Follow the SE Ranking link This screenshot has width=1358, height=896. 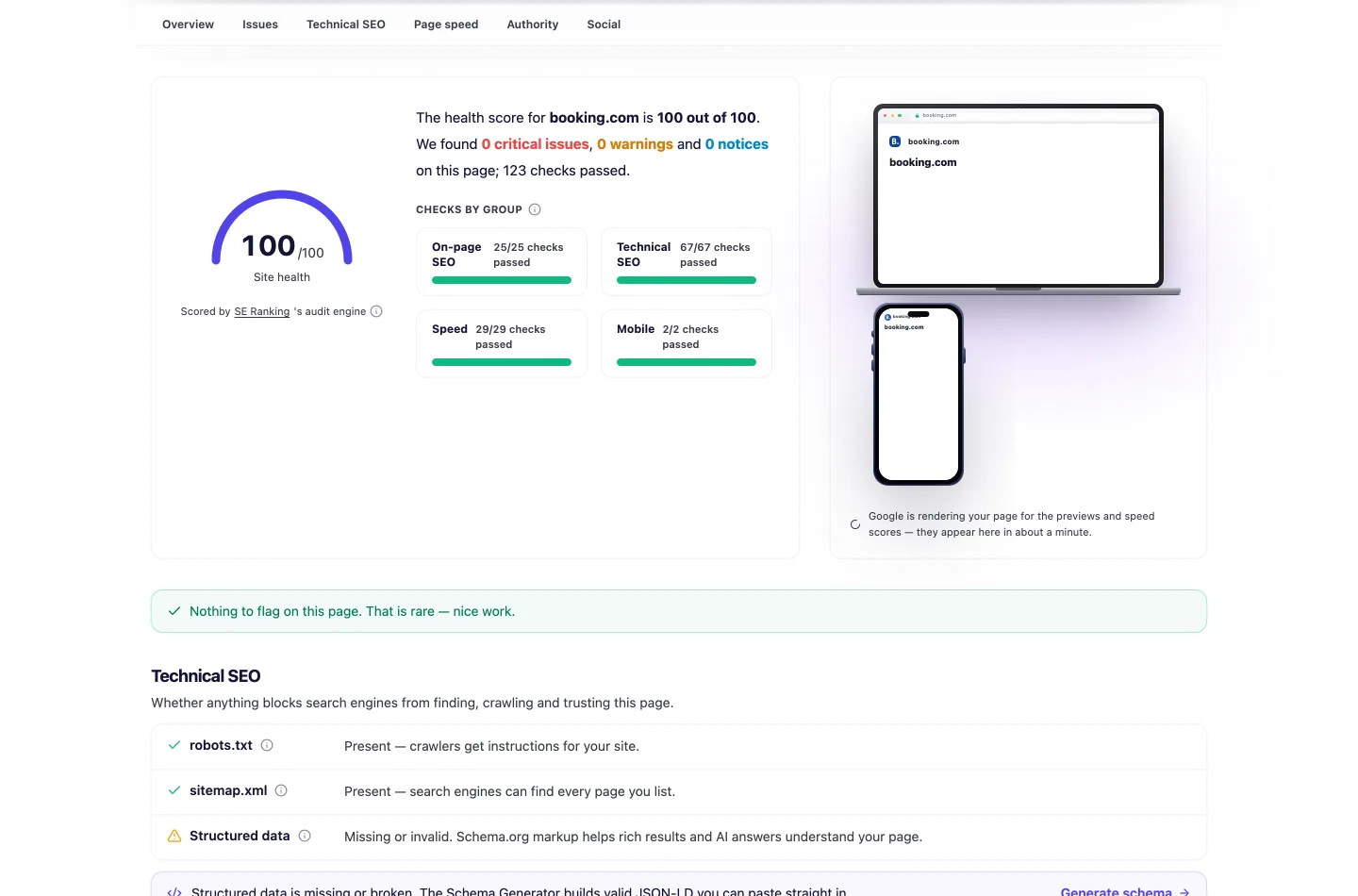point(262,311)
